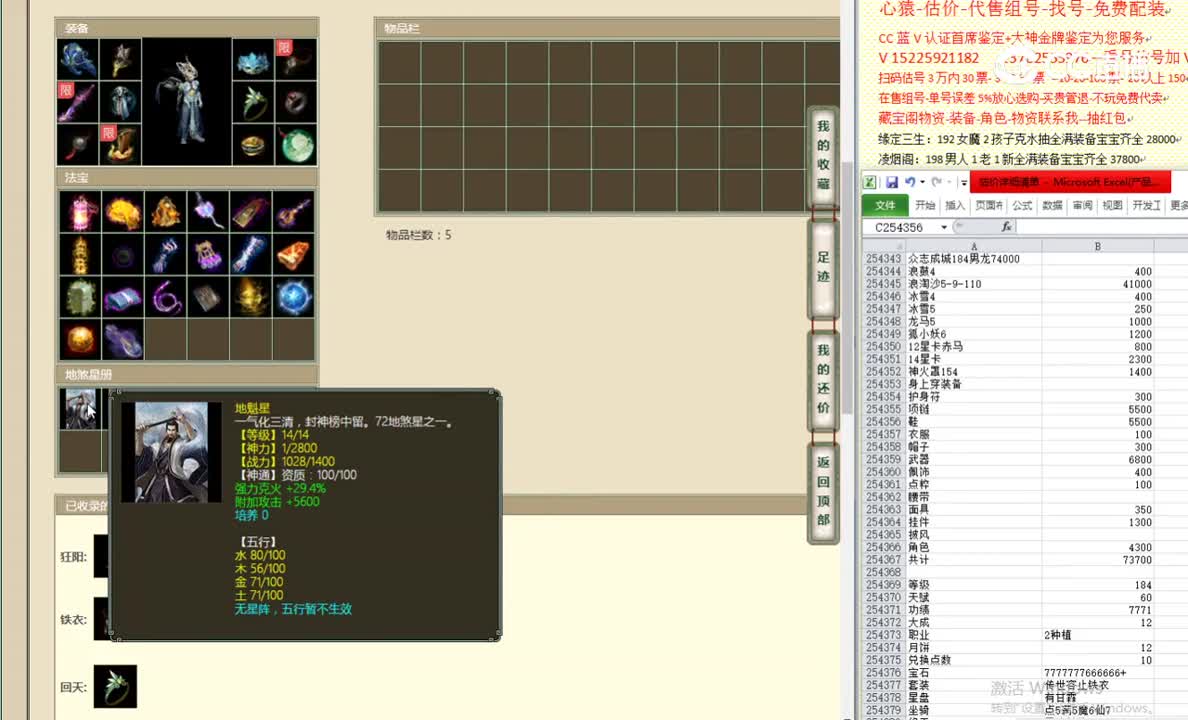This screenshot has height=720, width=1188.
Task: Select the blue claw treasure icon
Action: point(165,255)
